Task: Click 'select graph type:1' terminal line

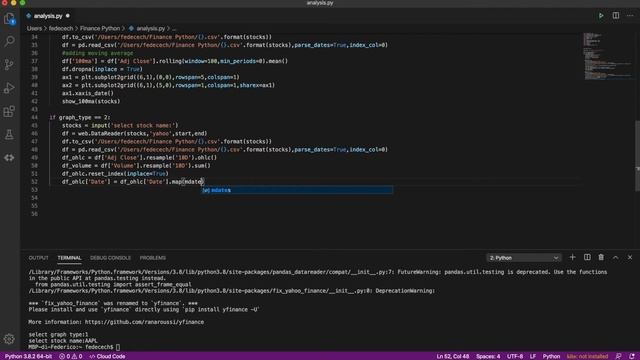Action: click(x=58, y=335)
